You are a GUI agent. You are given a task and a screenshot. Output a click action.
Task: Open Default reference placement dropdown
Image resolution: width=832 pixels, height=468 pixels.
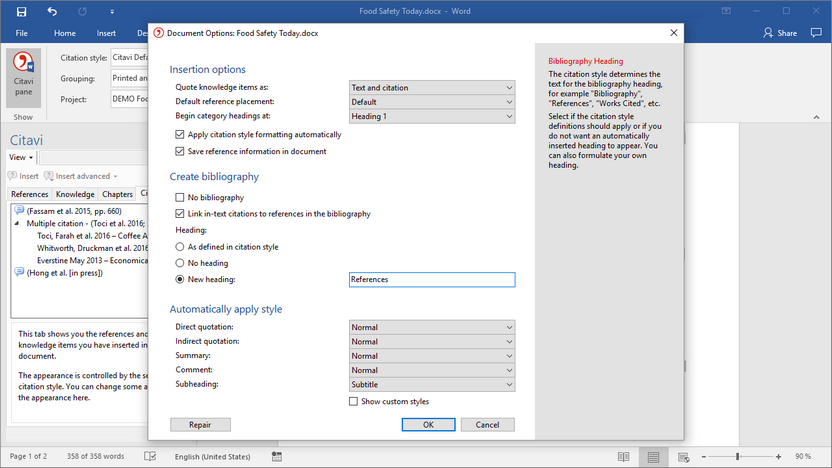(x=432, y=102)
